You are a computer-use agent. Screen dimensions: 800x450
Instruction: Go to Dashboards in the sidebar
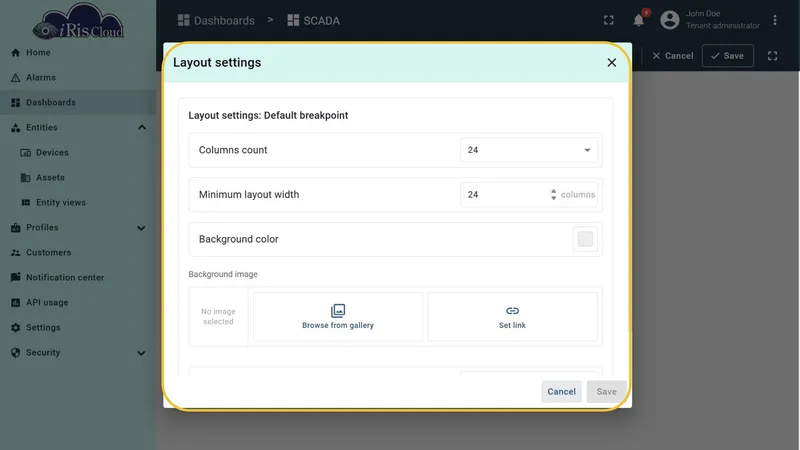[78, 103]
